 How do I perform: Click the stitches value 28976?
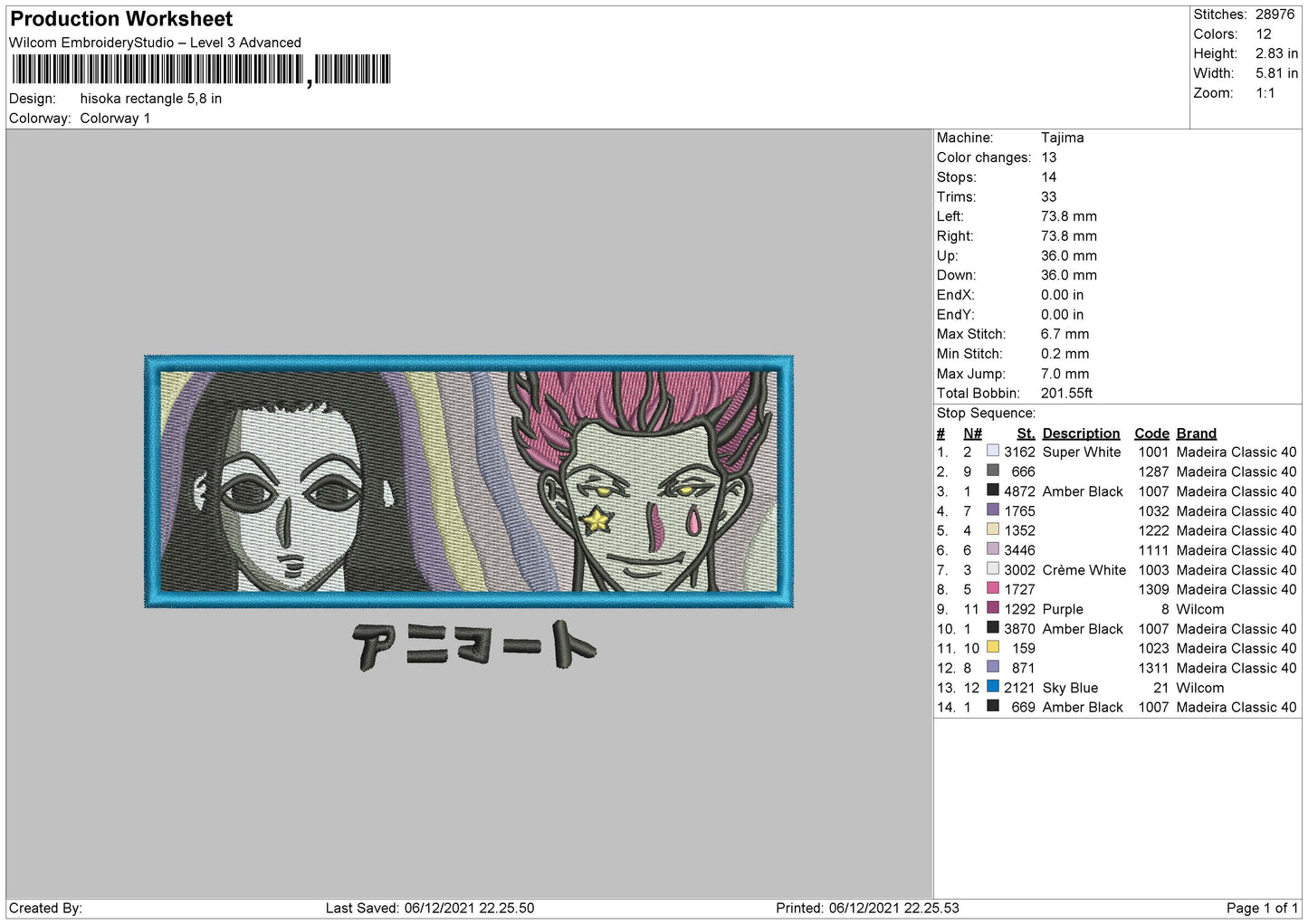click(x=1275, y=14)
